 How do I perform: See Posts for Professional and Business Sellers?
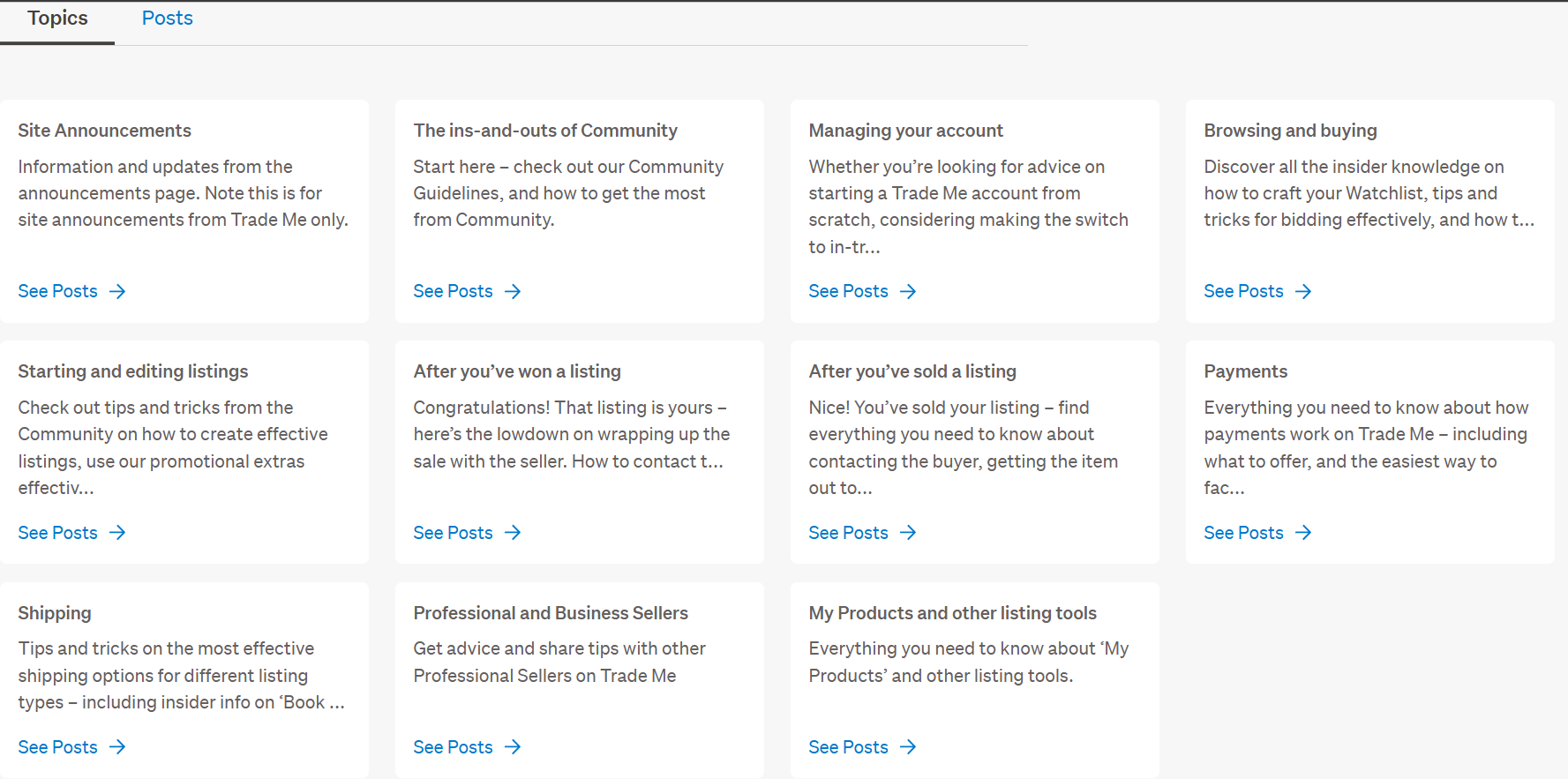[454, 747]
